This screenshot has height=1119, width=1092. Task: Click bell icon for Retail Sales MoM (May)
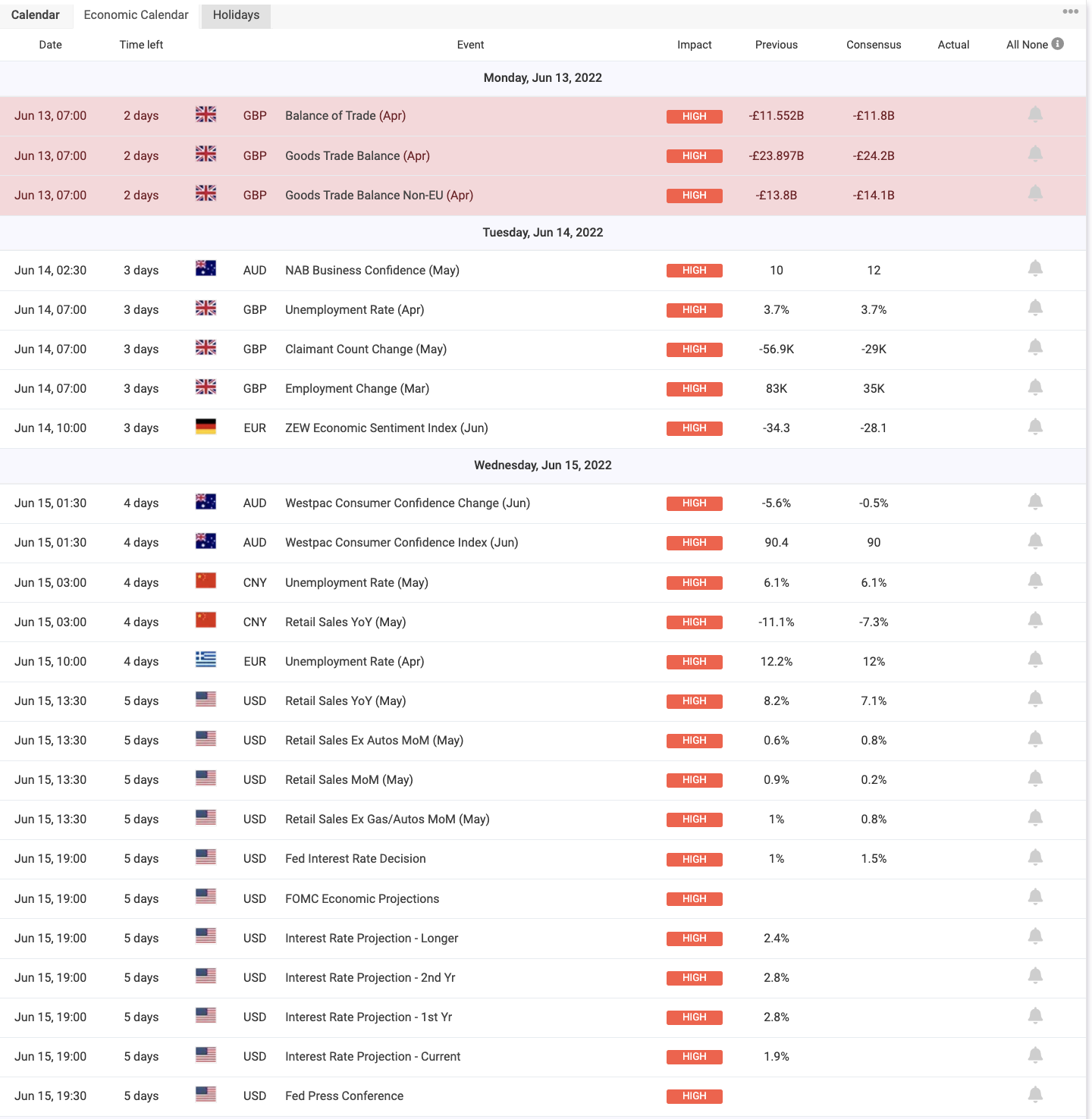[x=1035, y=779]
